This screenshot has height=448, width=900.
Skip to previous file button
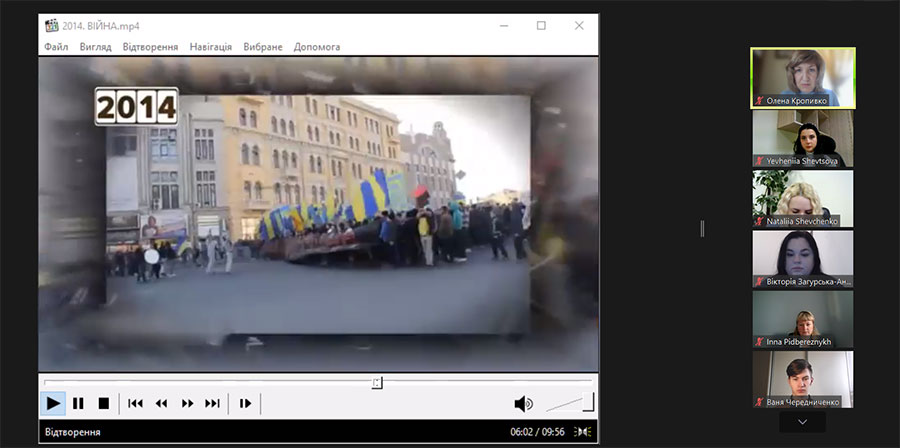pyautogui.click(x=135, y=403)
